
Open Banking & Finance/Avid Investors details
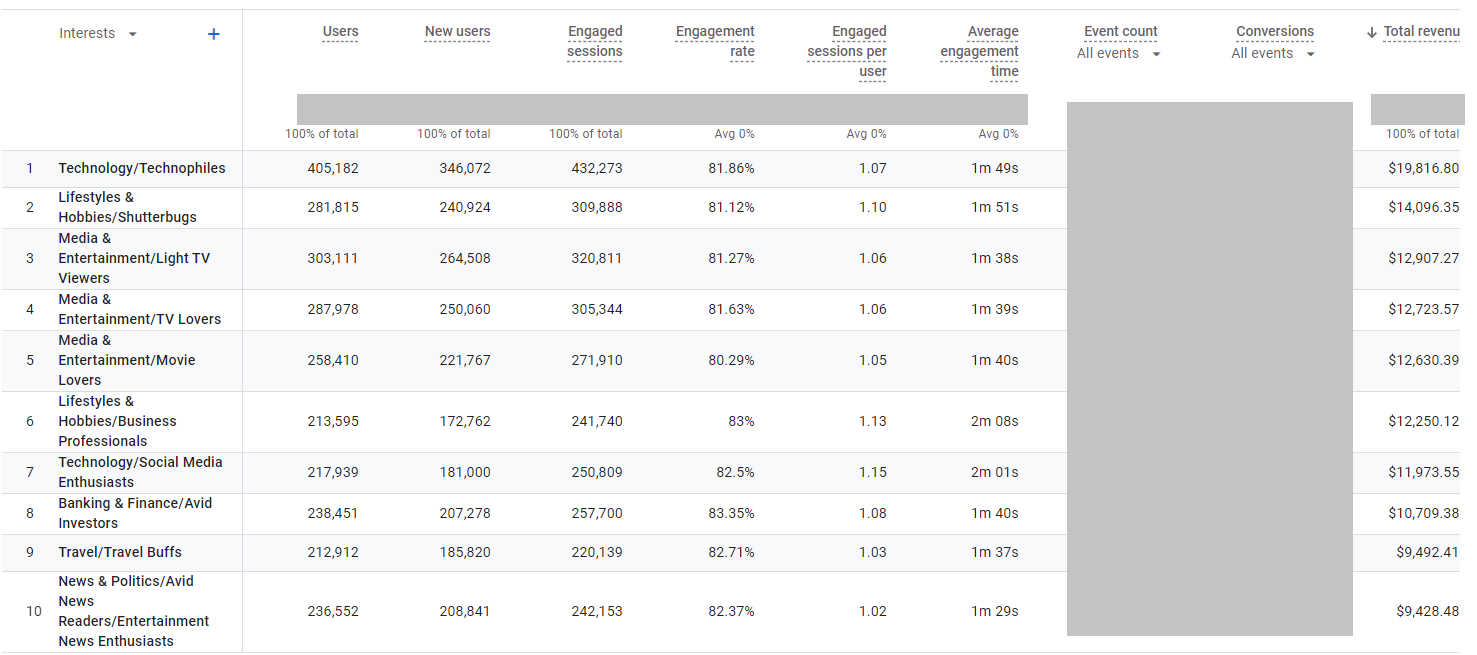pos(135,513)
